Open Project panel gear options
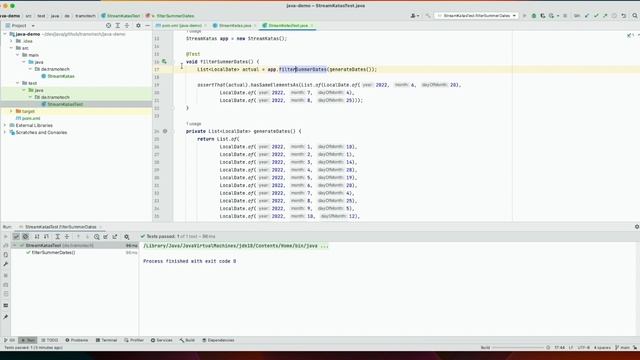This screenshot has height=360, width=640. pyautogui.click(x=138, y=25)
